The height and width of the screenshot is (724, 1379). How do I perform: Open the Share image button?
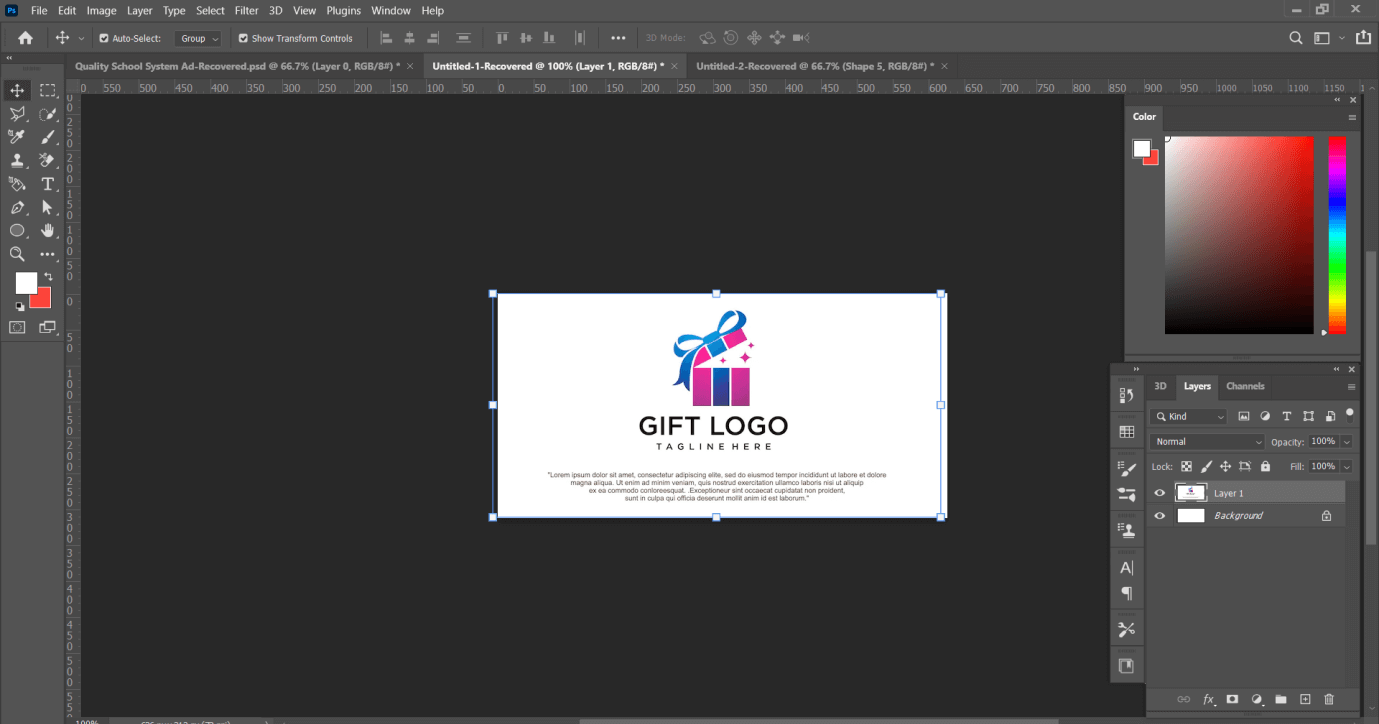click(1363, 38)
